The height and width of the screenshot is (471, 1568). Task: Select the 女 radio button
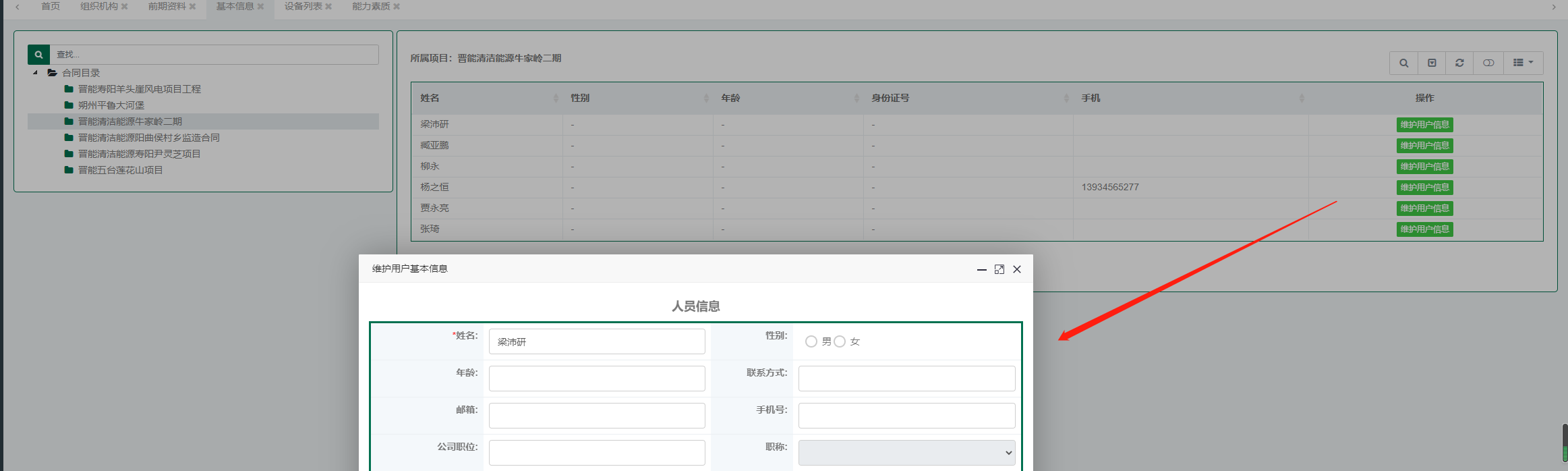coord(840,341)
